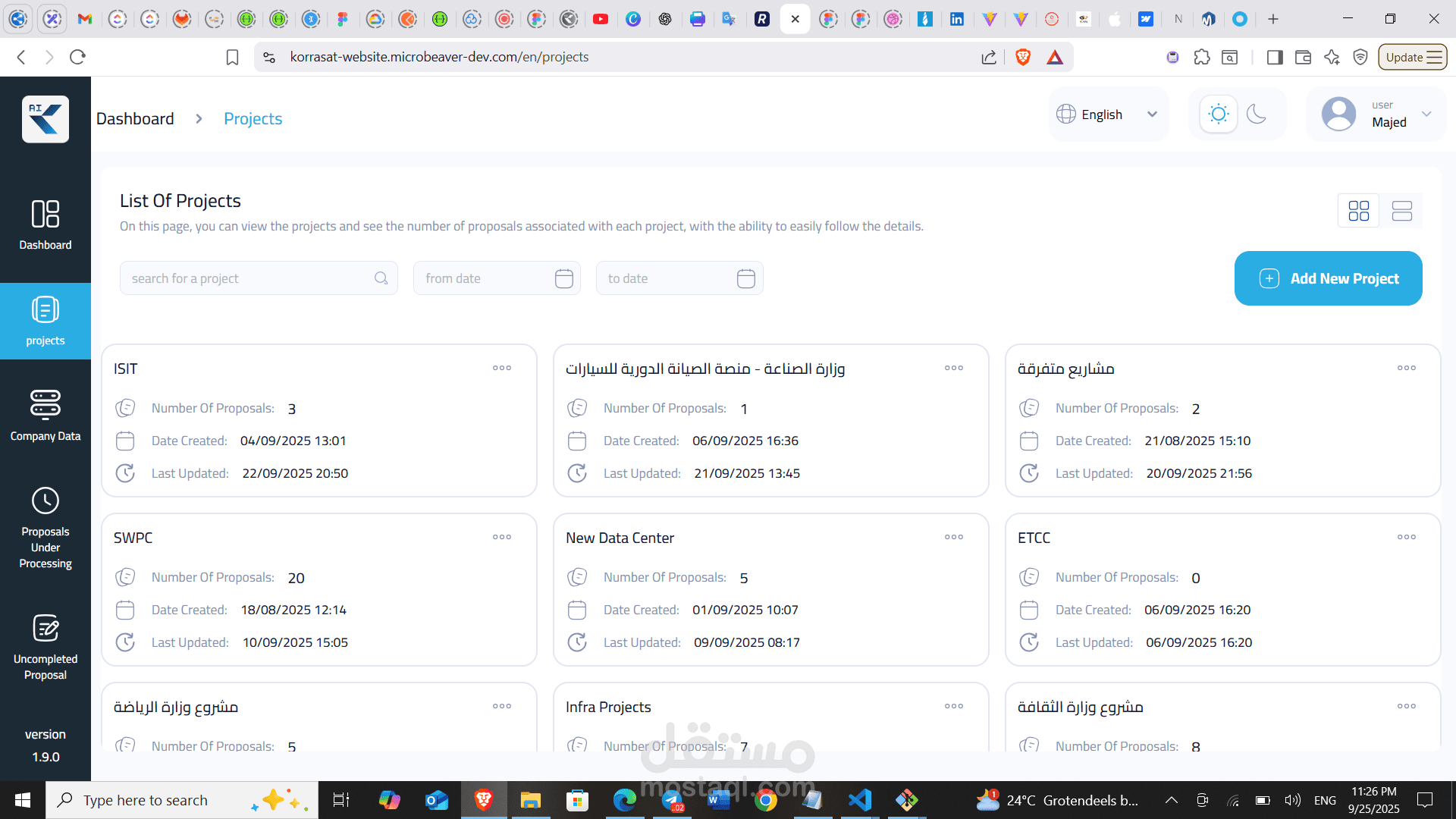Viewport: 1456px width, 819px height.
Task: Click the Dashboard breadcrumb
Action: (135, 119)
